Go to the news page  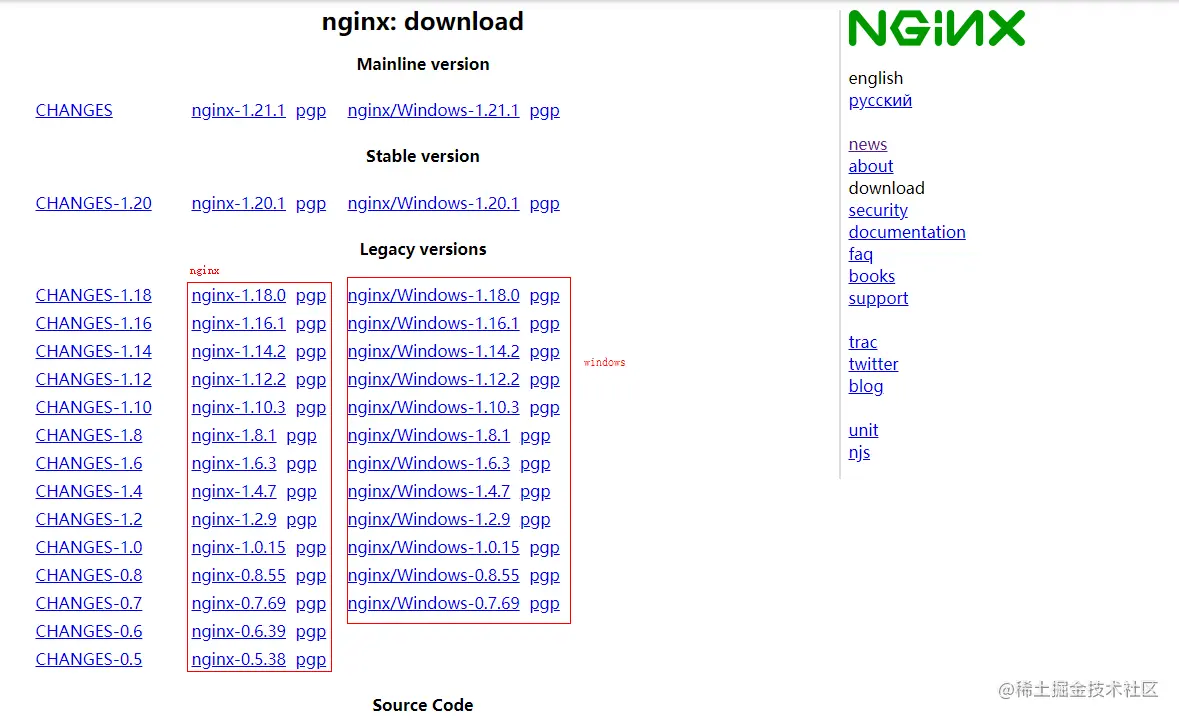[x=868, y=144]
